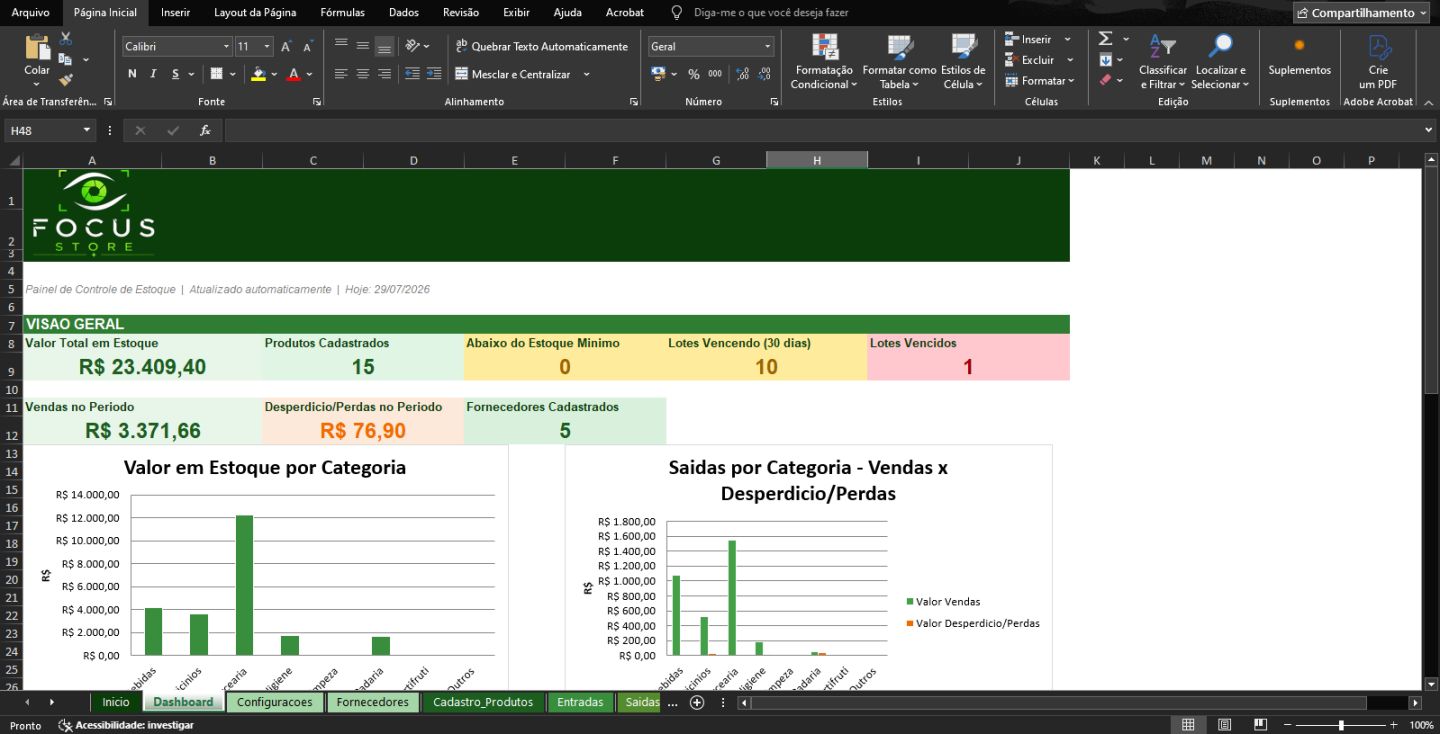Open the Geral number format dropdown
The height and width of the screenshot is (734, 1440).
click(x=768, y=46)
